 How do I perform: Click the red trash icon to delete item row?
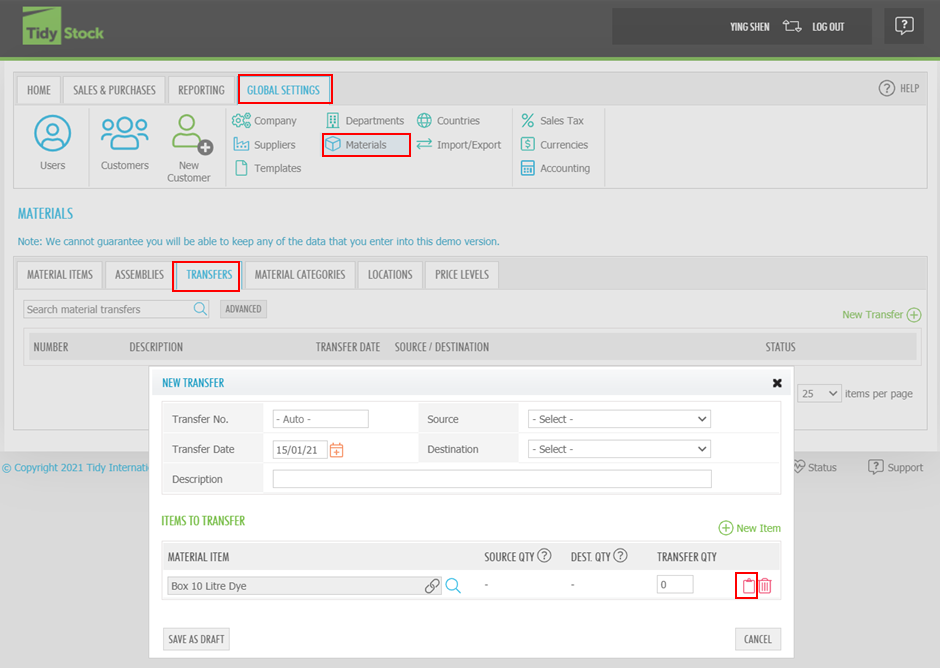[x=765, y=586]
